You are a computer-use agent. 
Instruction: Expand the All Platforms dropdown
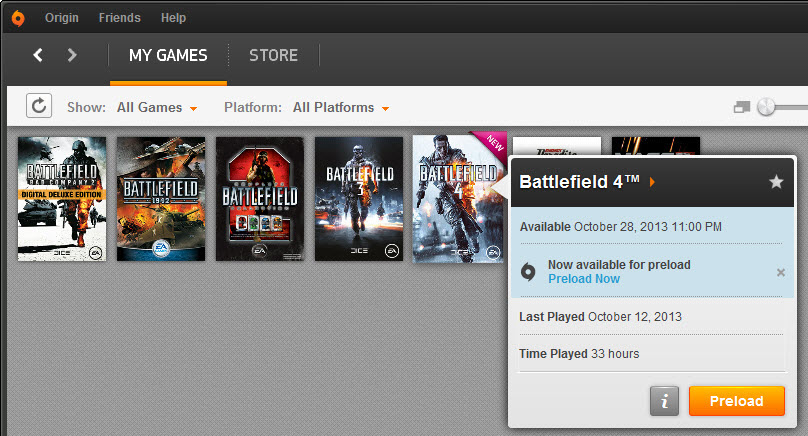[341, 108]
